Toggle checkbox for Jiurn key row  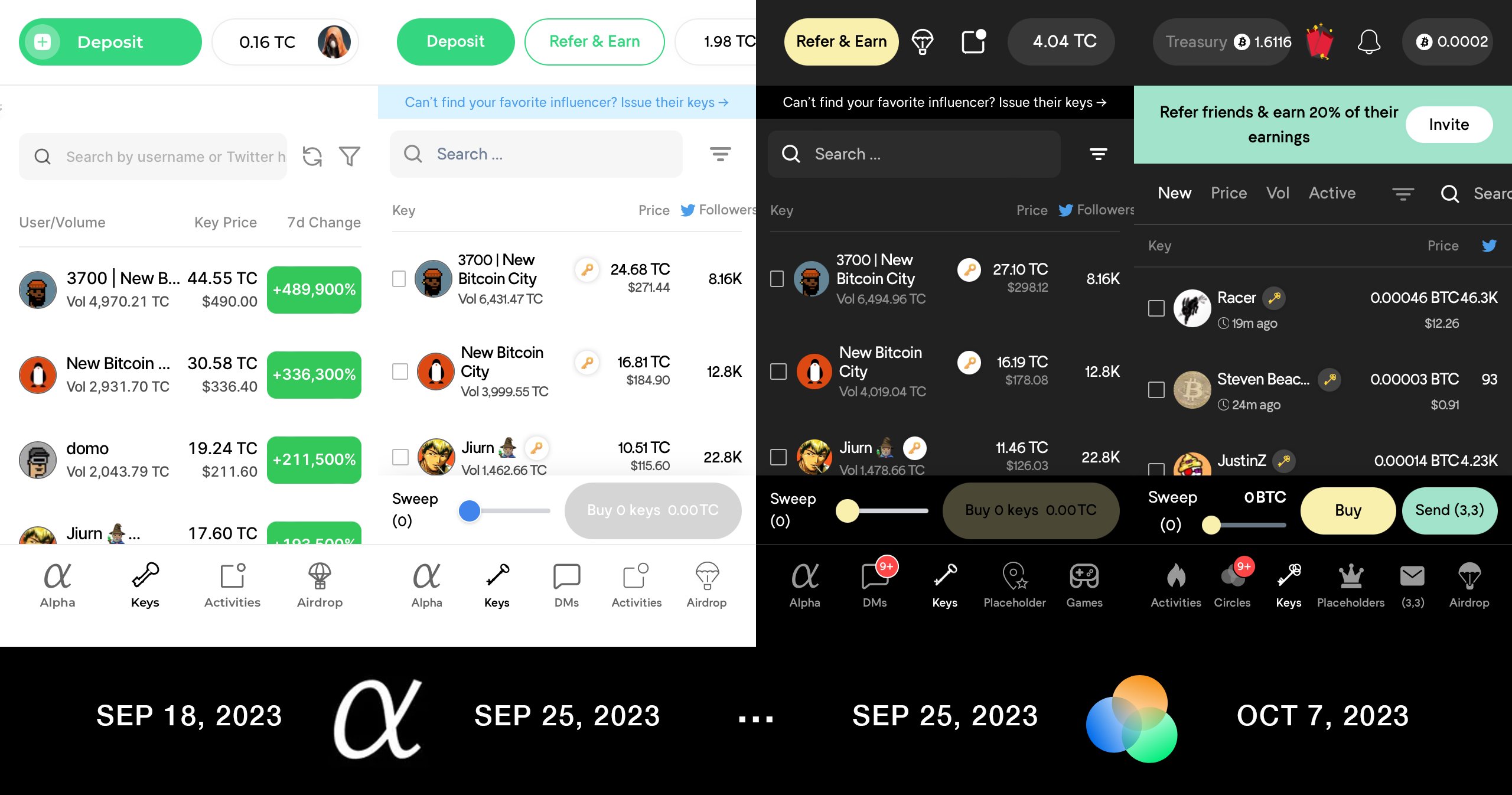point(398,455)
